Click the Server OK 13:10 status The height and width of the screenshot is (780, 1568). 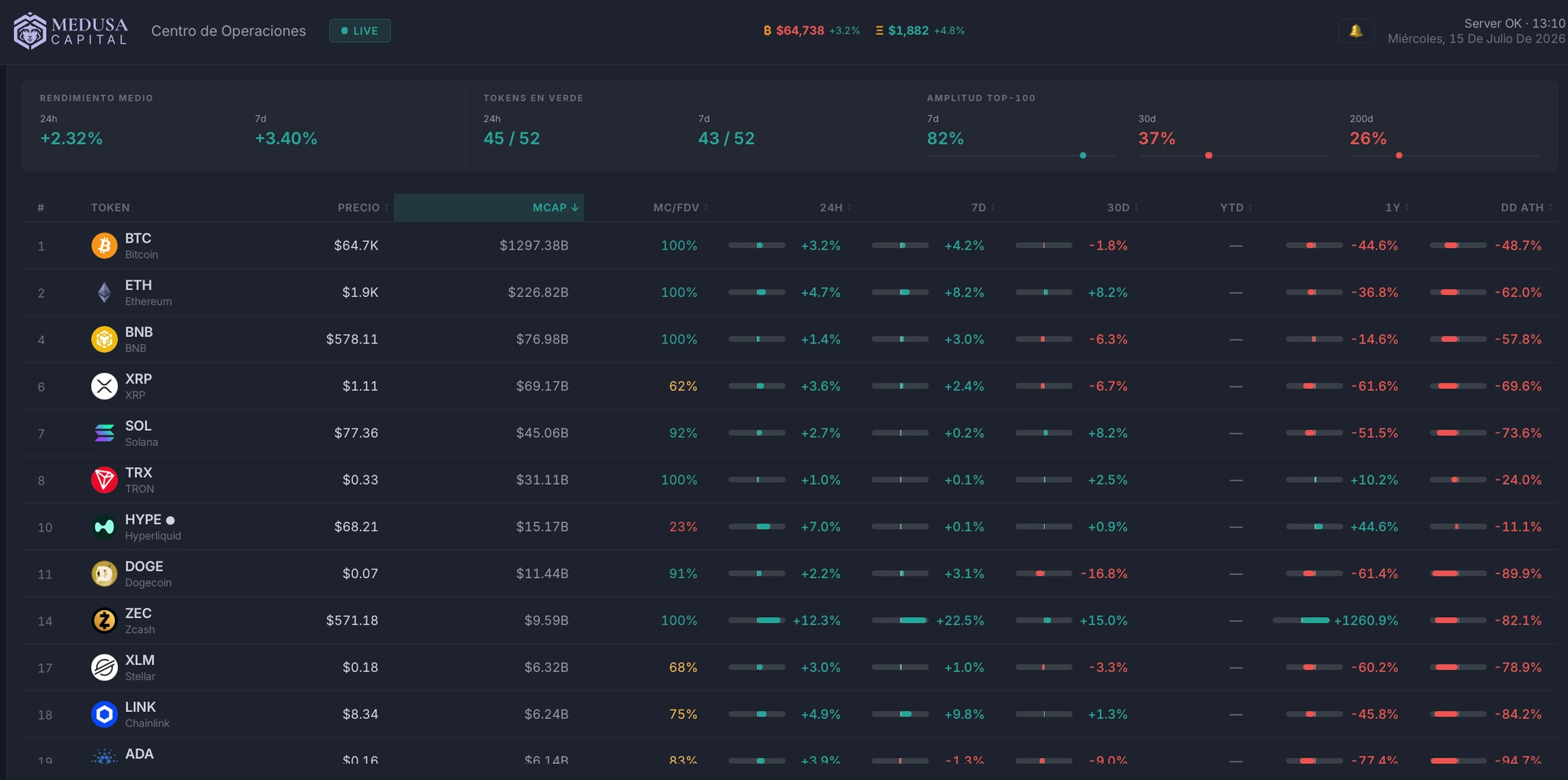[1514, 23]
